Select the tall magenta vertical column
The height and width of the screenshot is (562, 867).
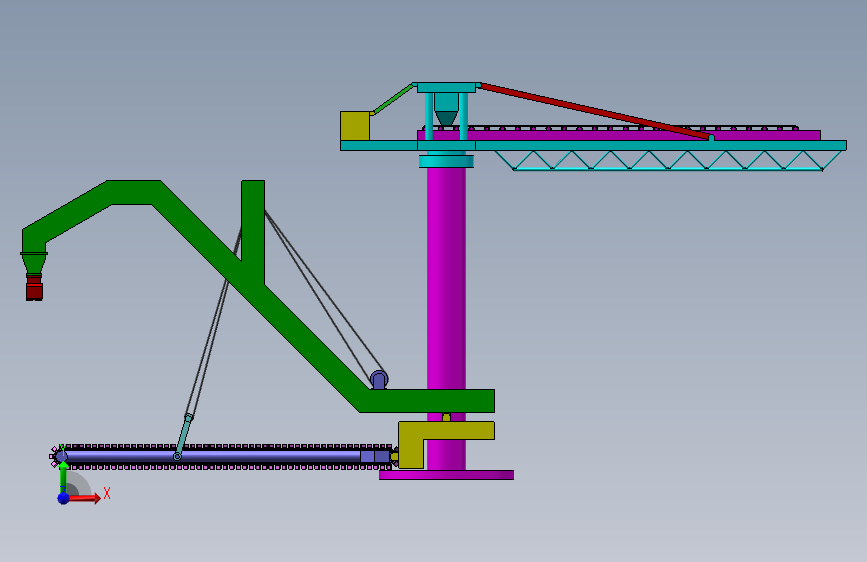click(446, 277)
